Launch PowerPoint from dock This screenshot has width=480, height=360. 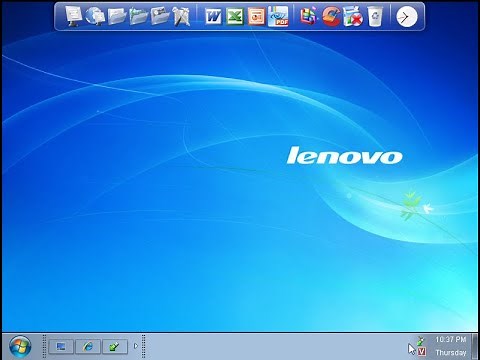coord(256,16)
